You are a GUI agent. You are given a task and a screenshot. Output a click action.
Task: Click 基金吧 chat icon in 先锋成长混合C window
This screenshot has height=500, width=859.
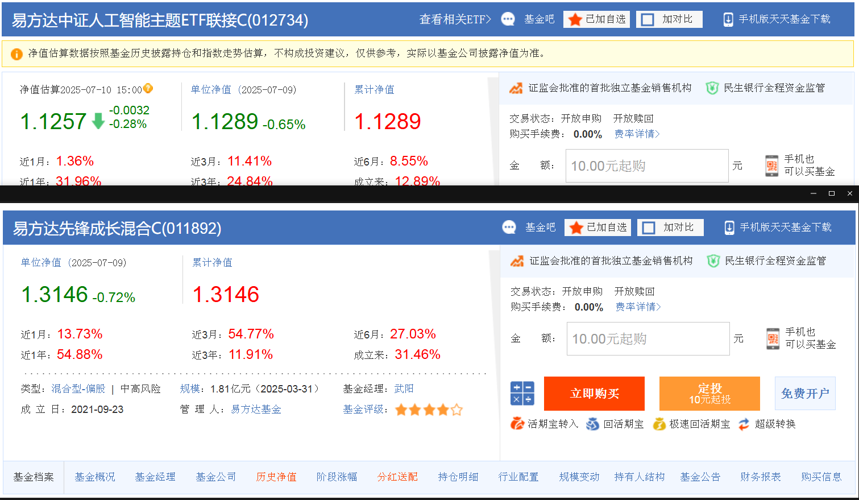[509, 227]
